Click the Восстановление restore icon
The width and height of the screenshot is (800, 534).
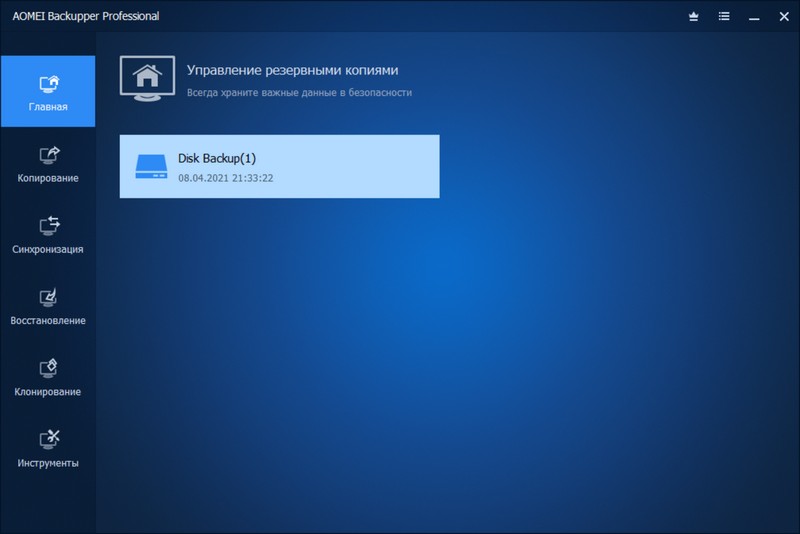pyautogui.click(x=48, y=297)
